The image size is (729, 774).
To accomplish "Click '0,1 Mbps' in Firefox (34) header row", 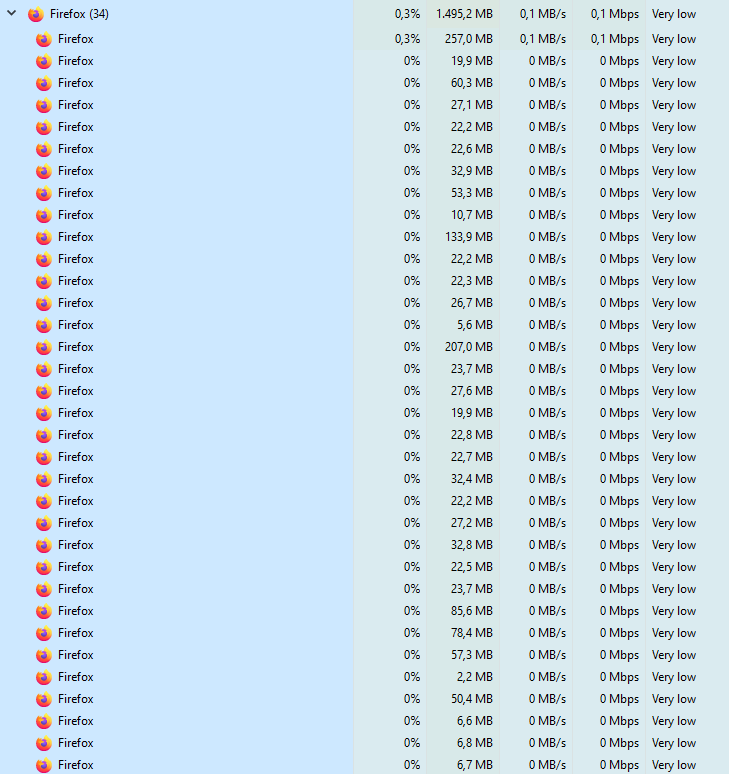I will point(614,14).
